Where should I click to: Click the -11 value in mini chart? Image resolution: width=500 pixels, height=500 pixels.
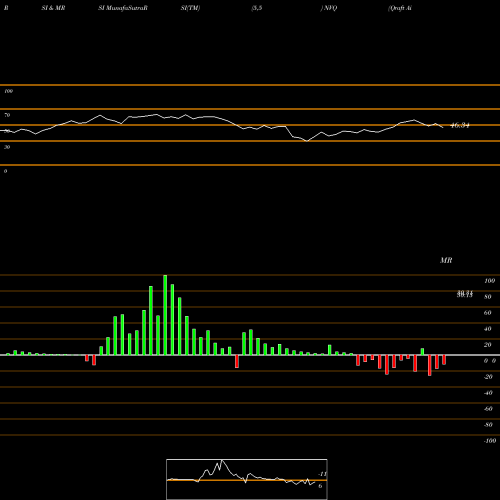point(322,474)
